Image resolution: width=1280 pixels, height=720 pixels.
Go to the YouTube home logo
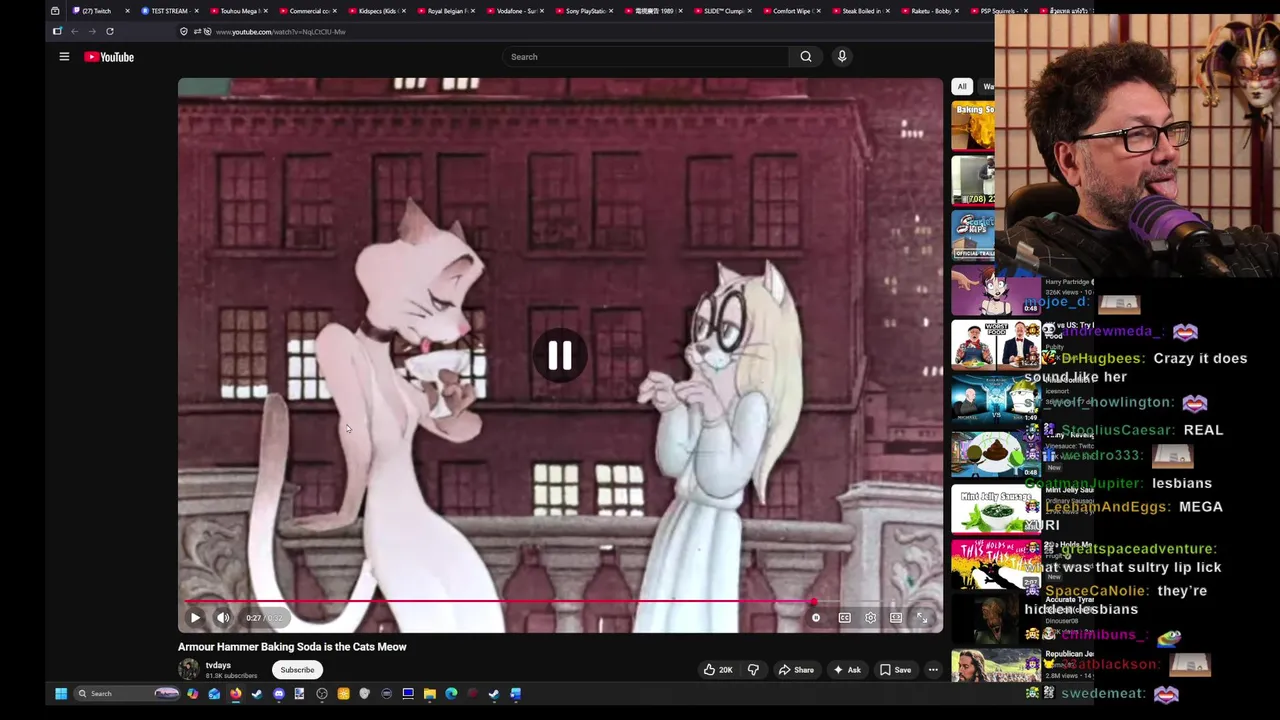click(x=109, y=57)
